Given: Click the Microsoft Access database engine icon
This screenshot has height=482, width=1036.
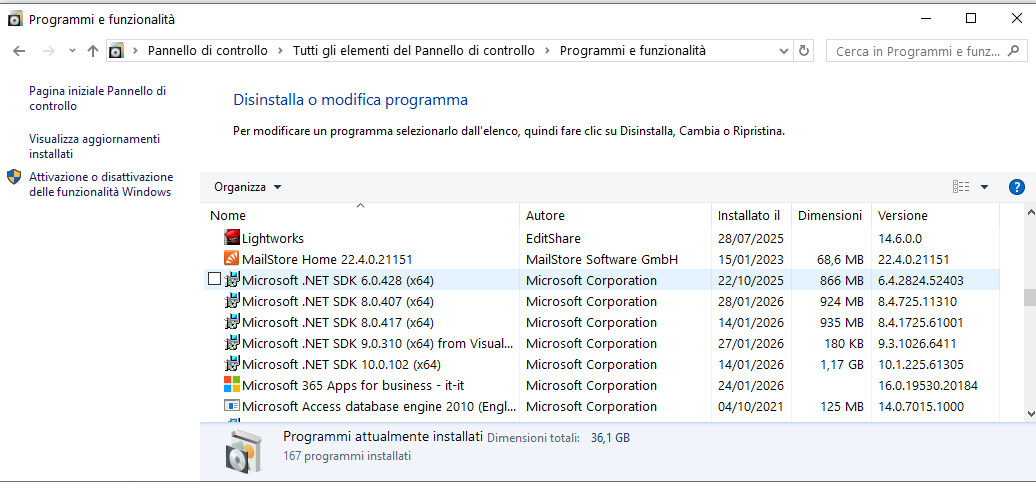Looking at the screenshot, I should [x=232, y=406].
